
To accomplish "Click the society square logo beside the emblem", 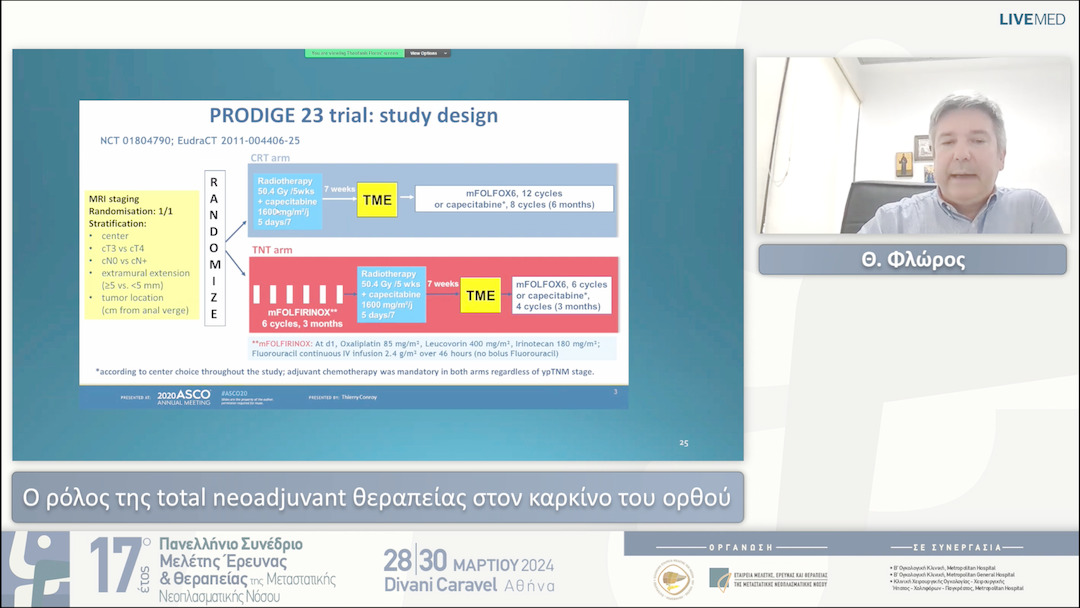I will pos(719,579).
